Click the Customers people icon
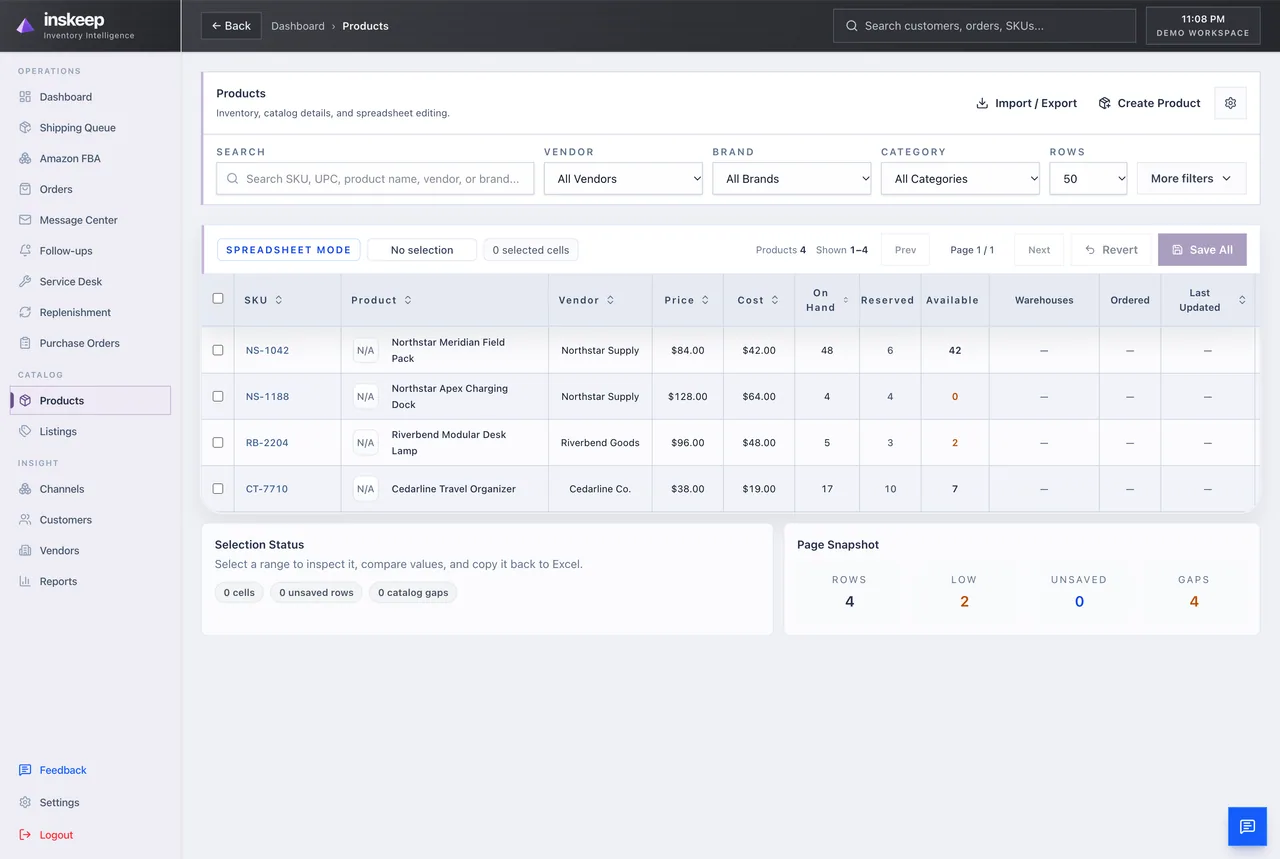1280x859 pixels. [x=25, y=520]
